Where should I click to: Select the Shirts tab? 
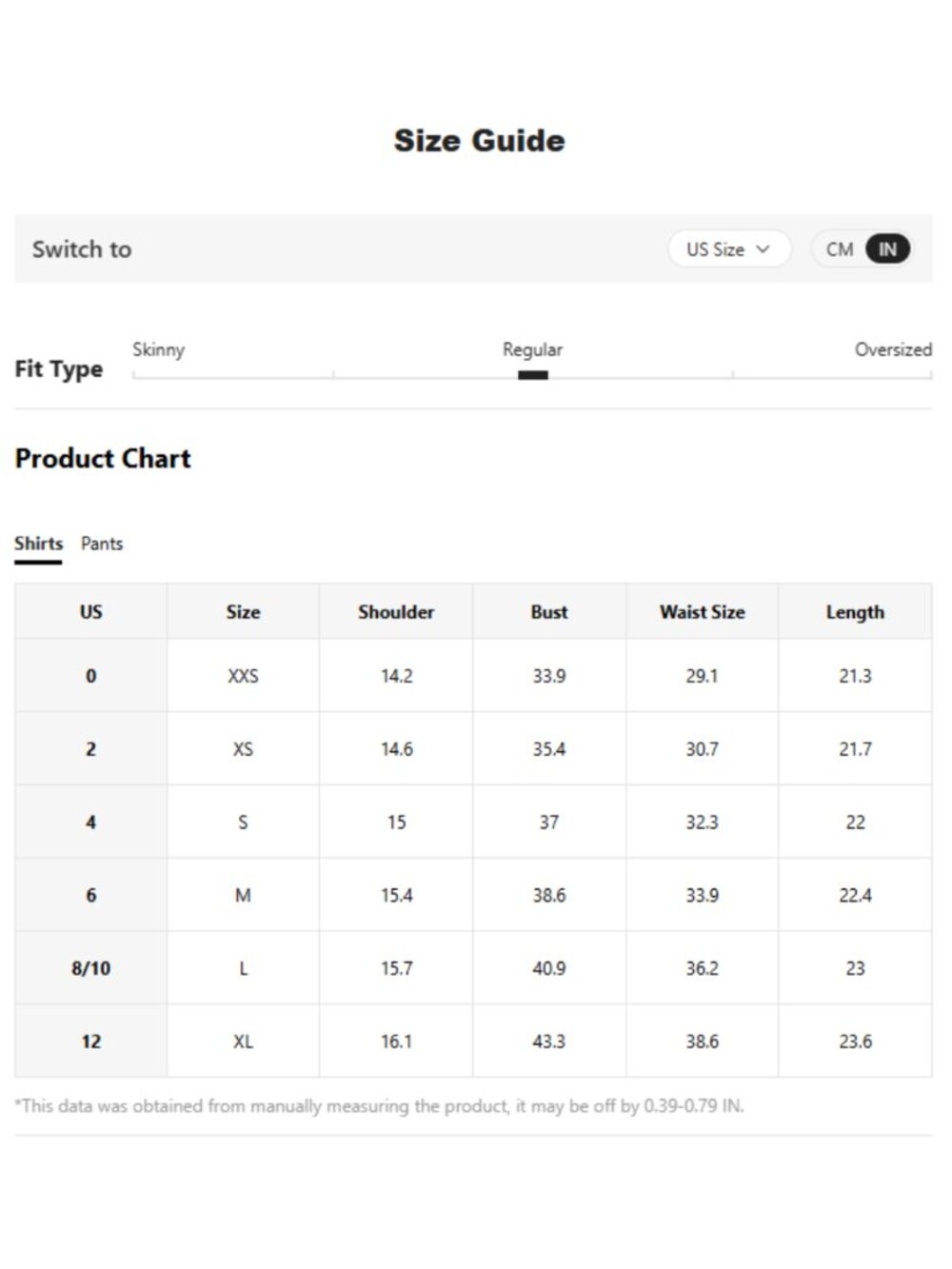[38, 544]
